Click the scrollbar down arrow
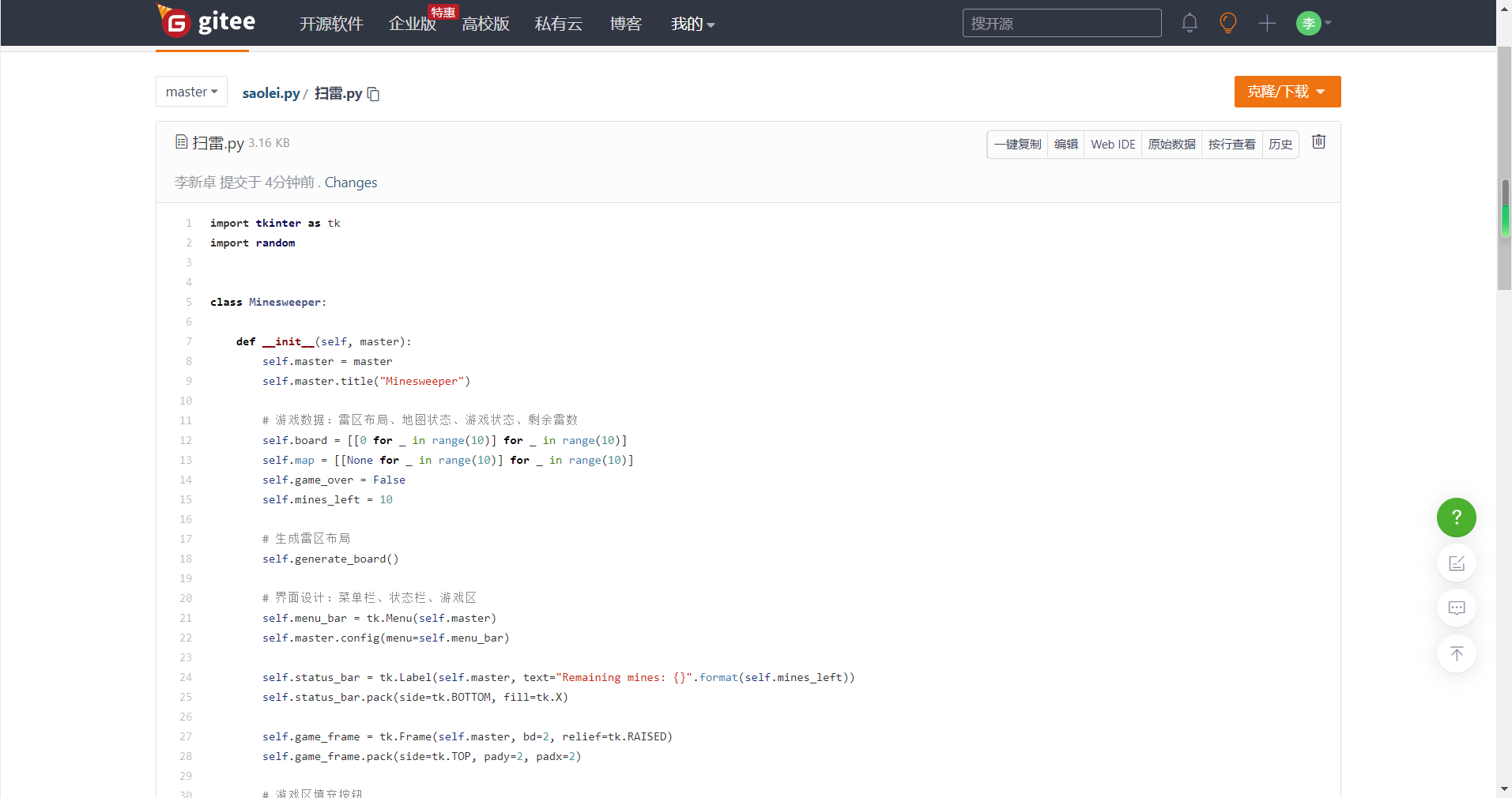 point(1505,789)
